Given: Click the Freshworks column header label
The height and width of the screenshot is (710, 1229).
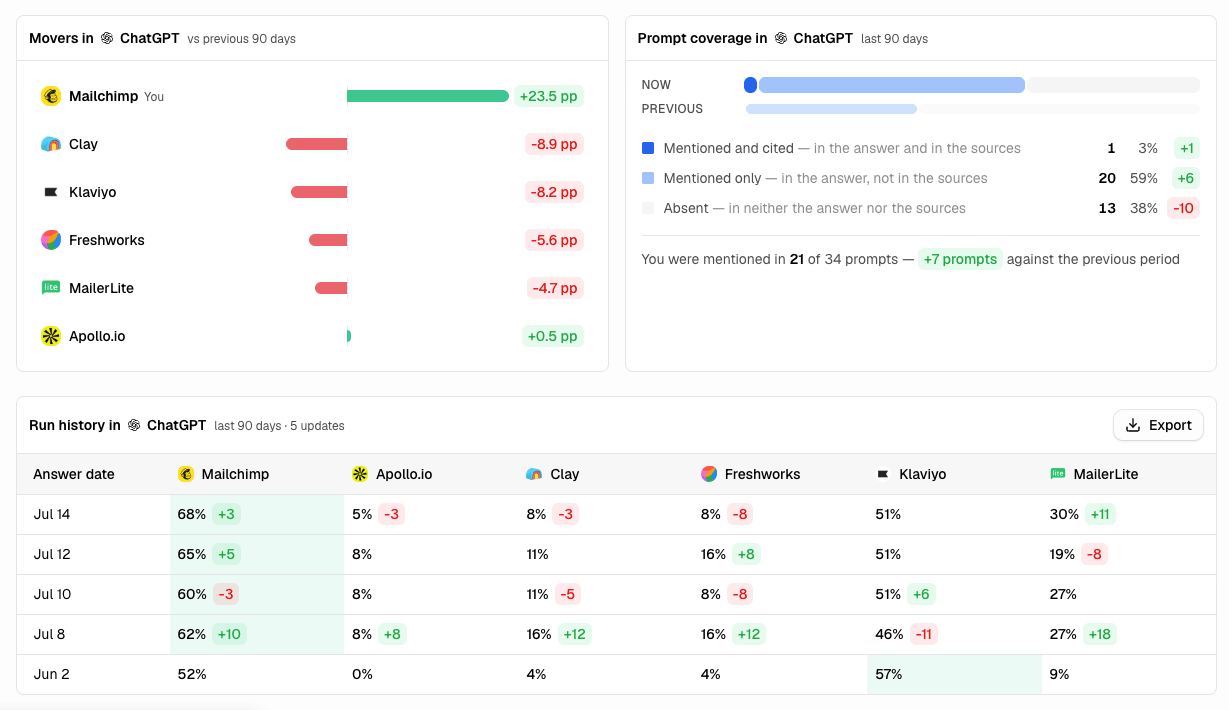Looking at the screenshot, I should pos(762,474).
